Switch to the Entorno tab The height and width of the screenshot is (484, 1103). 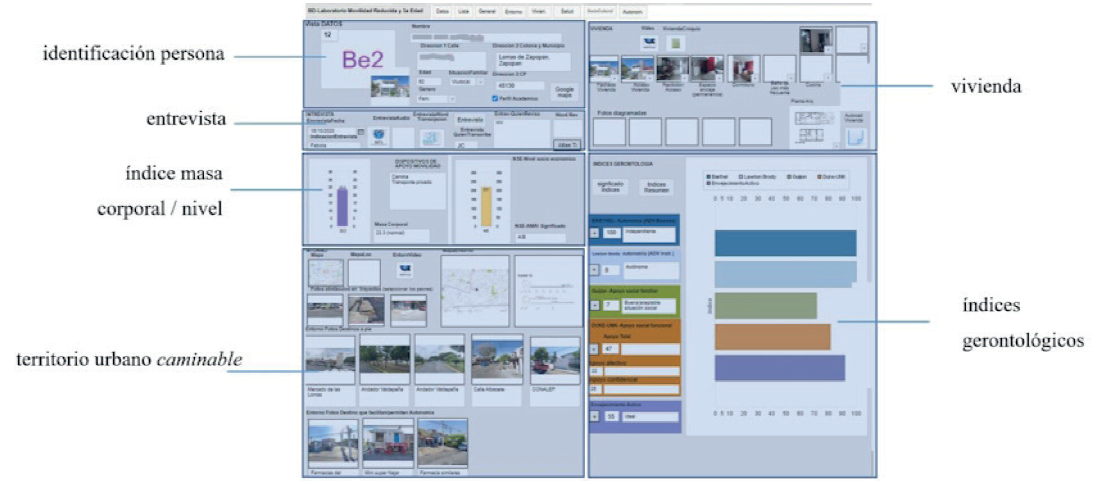pyautogui.click(x=514, y=11)
